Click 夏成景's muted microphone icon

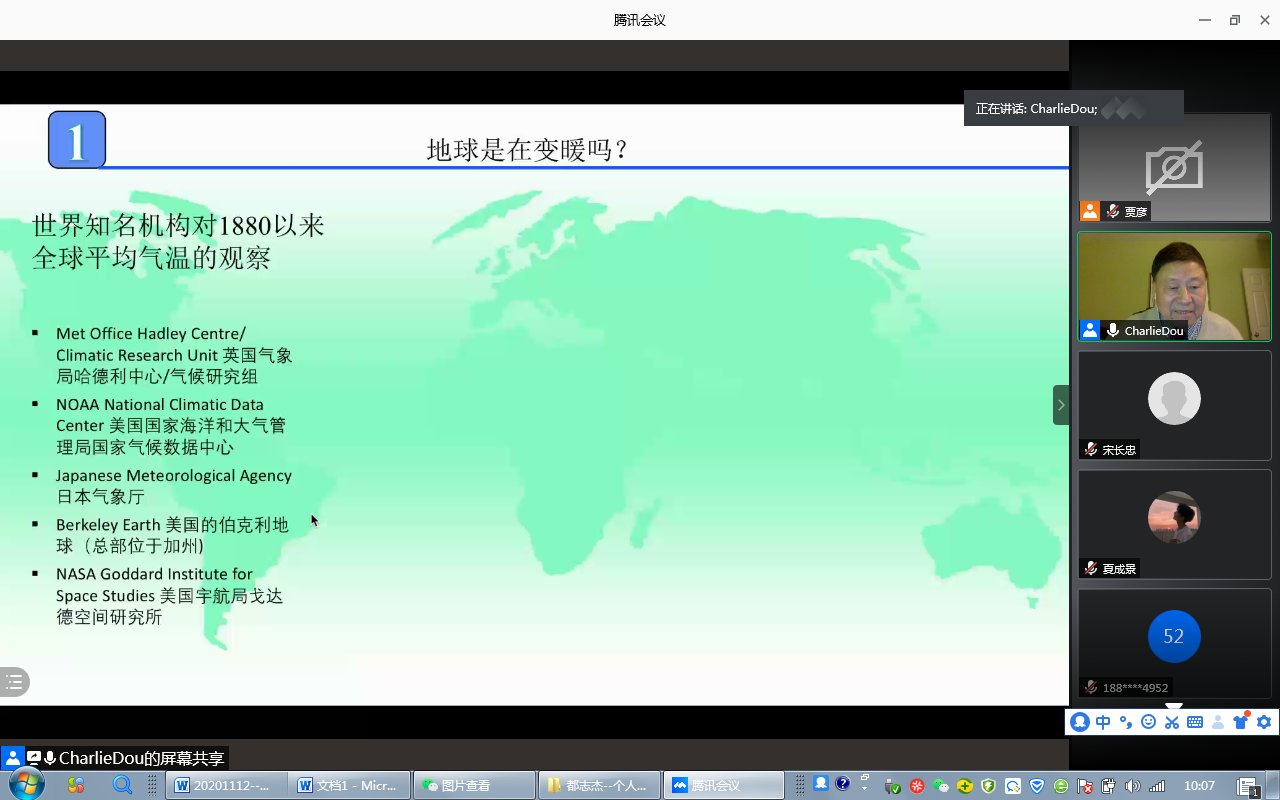tap(1091, 568)
